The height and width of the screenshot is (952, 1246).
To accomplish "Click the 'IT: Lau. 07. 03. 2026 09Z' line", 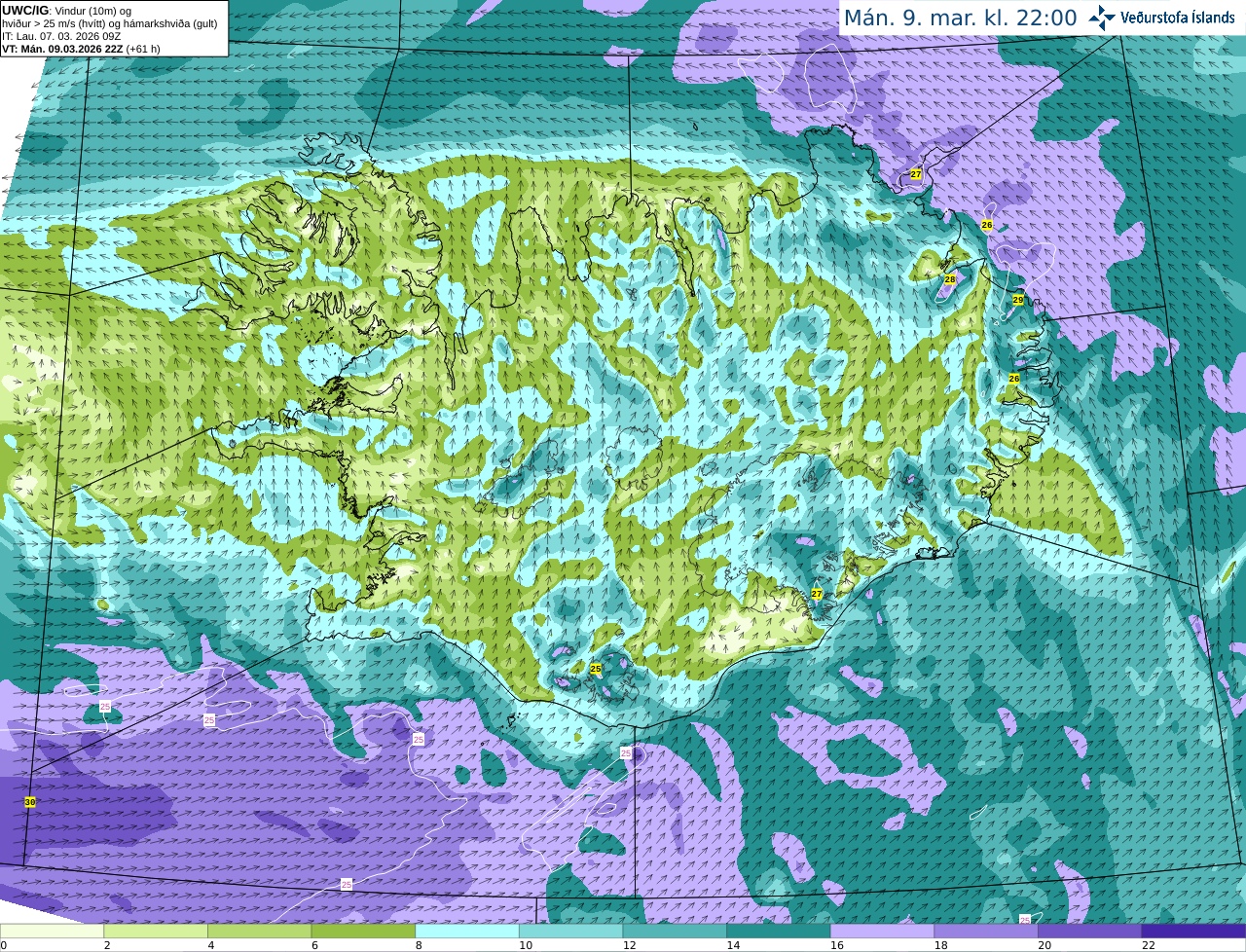I will click(x=61, y=36).
